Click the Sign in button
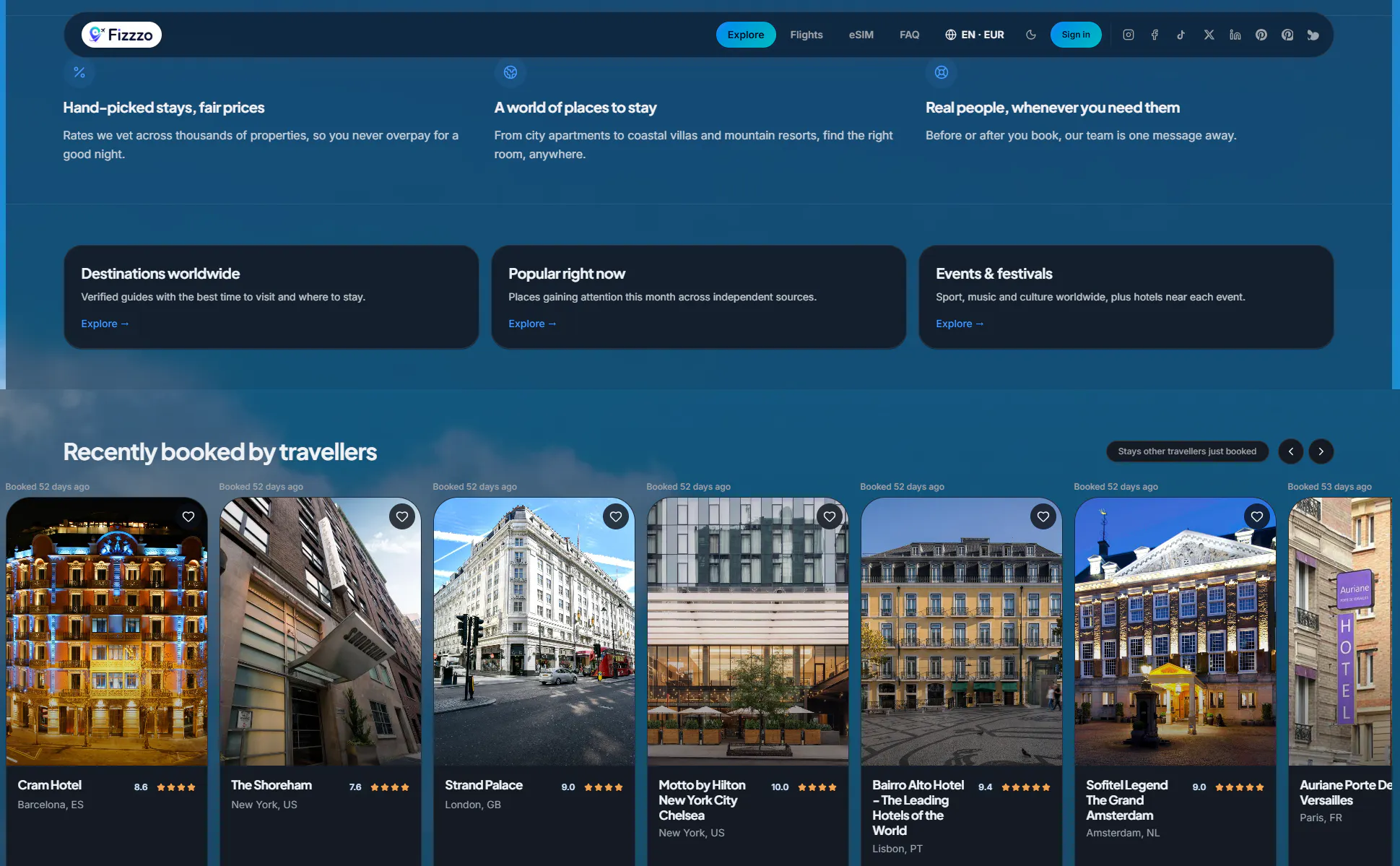 pyautogui.click(x=1075, y=35)
